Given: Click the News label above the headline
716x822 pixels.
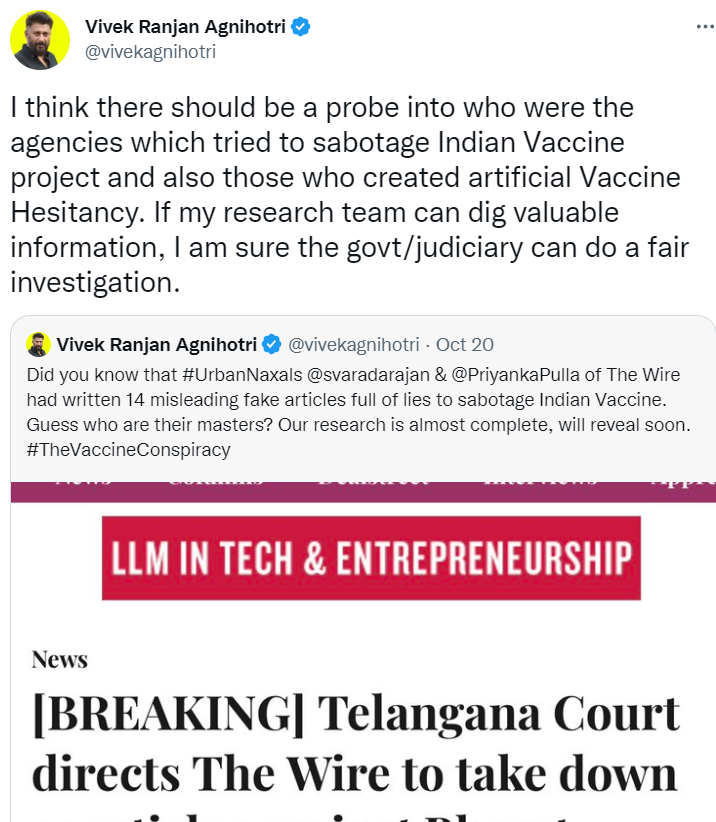Looking at the screenshot, I should click(59, 659).
